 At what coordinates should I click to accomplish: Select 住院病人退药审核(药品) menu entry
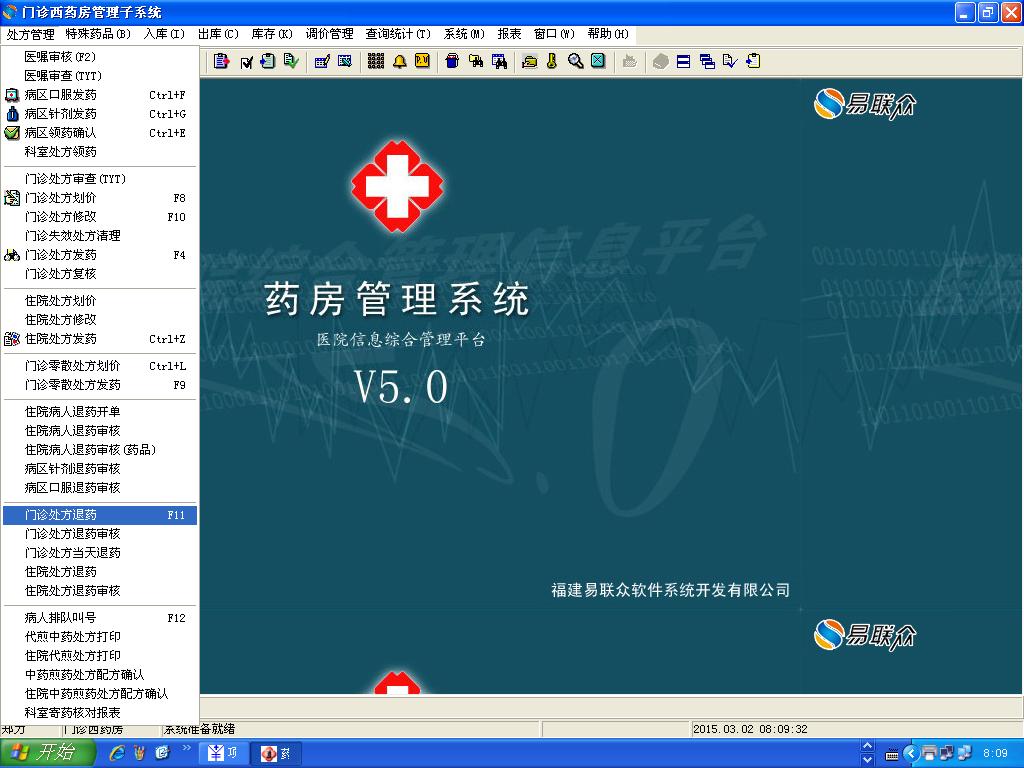pyautogui.click(x=100, y=449)
